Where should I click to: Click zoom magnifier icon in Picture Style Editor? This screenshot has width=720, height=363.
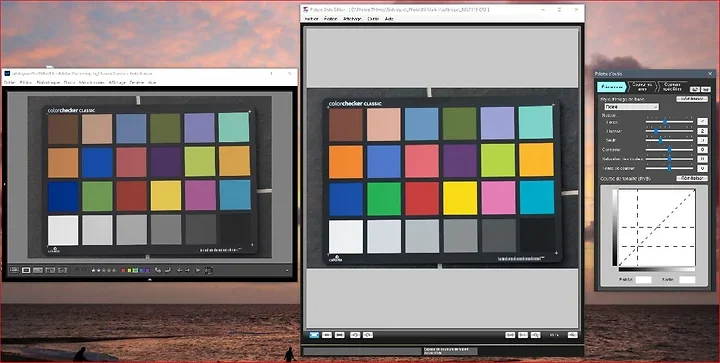tap(535, 335)
